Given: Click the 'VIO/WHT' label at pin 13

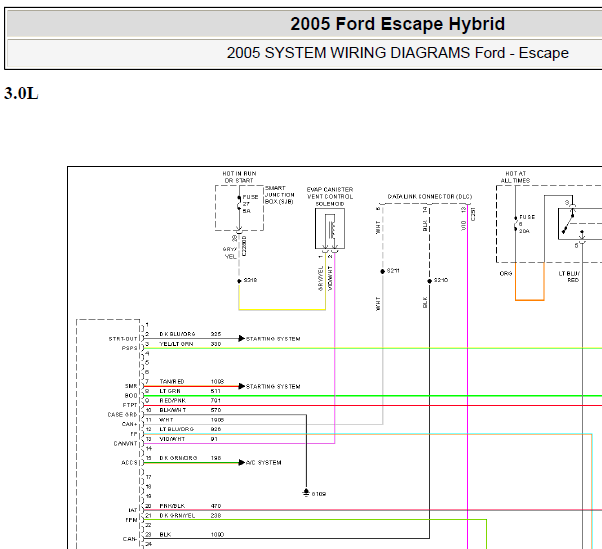Looking at the screenshot, I should (172, 439).
